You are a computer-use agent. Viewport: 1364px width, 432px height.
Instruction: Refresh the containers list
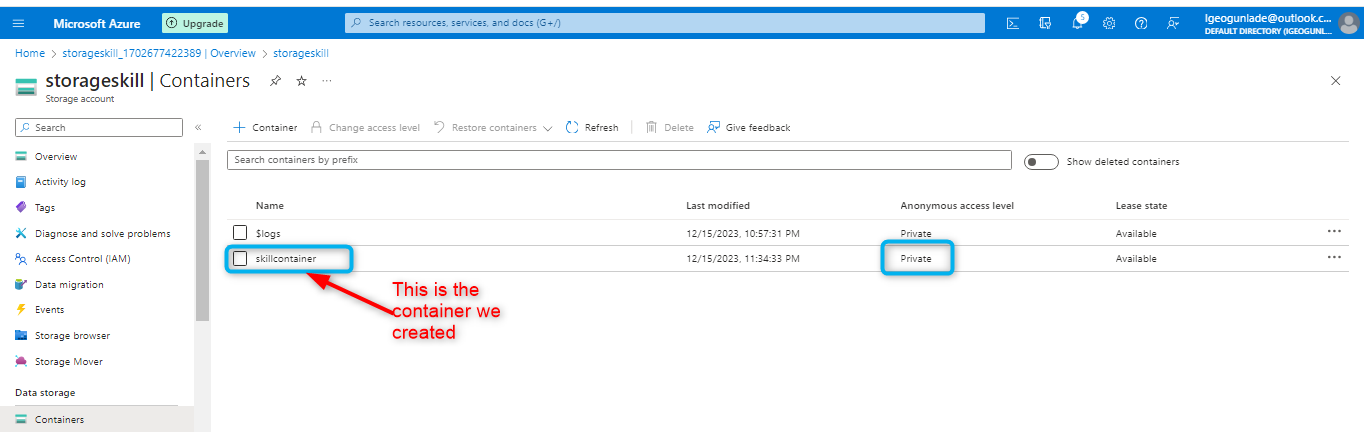click(592, 127)
